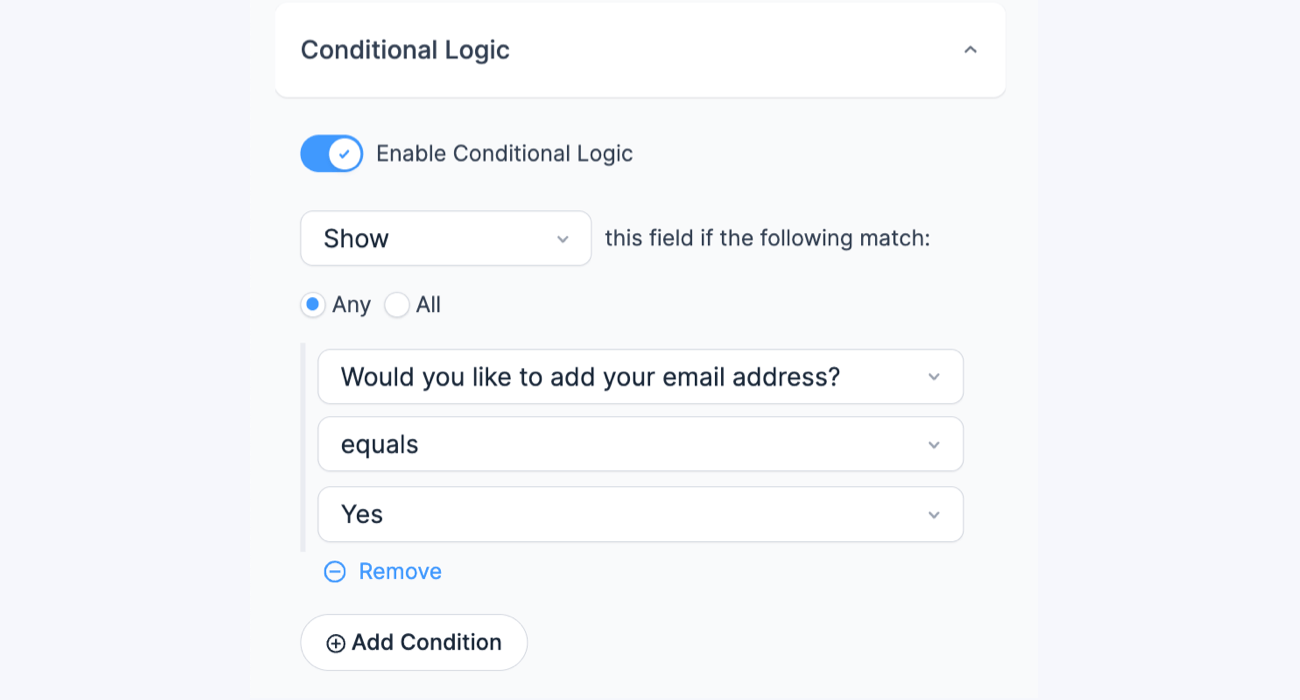1300x700 pixels.
Task: Select the text 'this field if the following match'
Action: (x=766, y=238)
